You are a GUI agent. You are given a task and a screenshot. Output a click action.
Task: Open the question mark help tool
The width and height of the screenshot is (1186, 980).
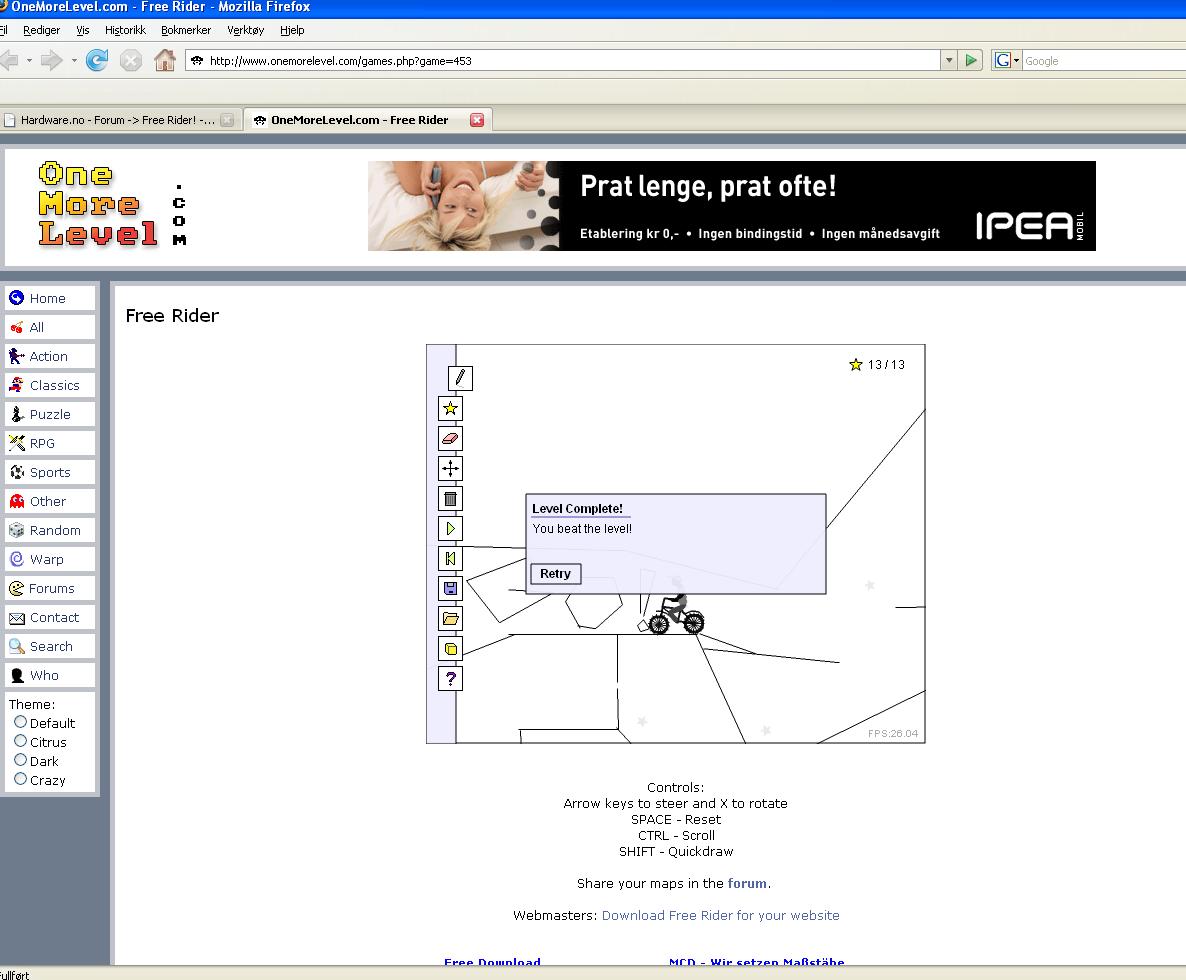click(x=450, y=678)
